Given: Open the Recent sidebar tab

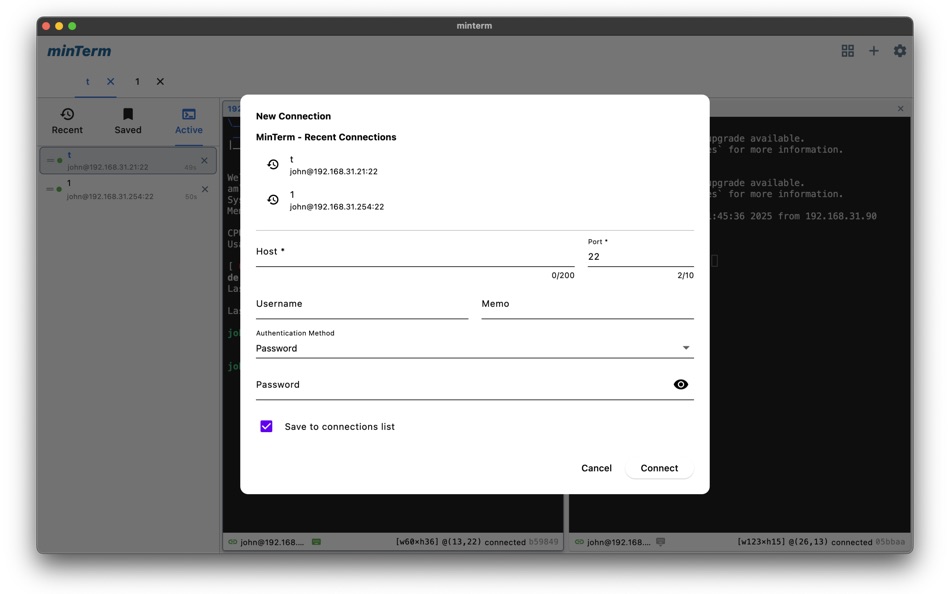Looking at the screenshot, I should pyautogui.click(x=67, y=121).
